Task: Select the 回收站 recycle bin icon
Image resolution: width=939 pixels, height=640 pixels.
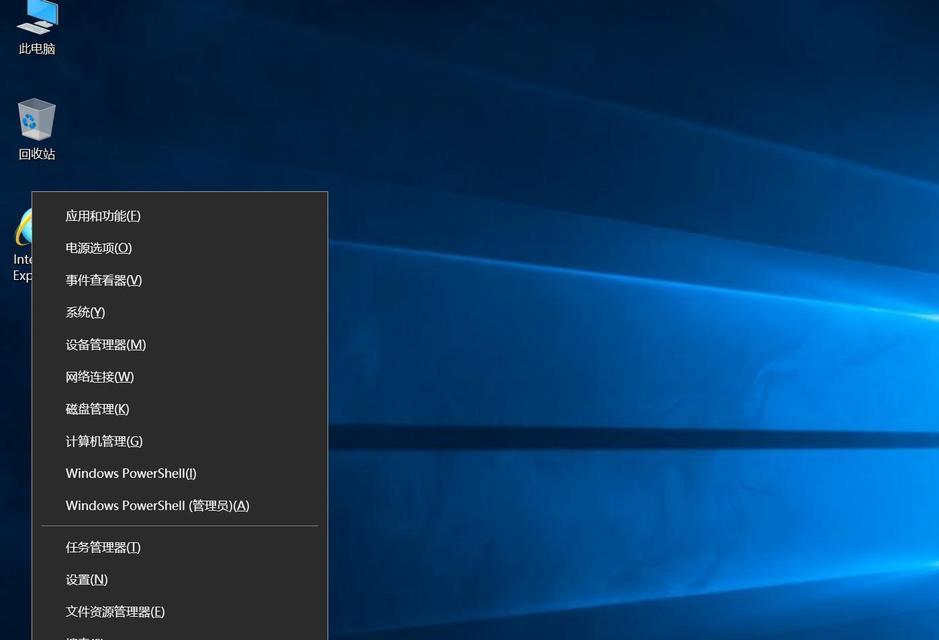Action: click(37, 129)
